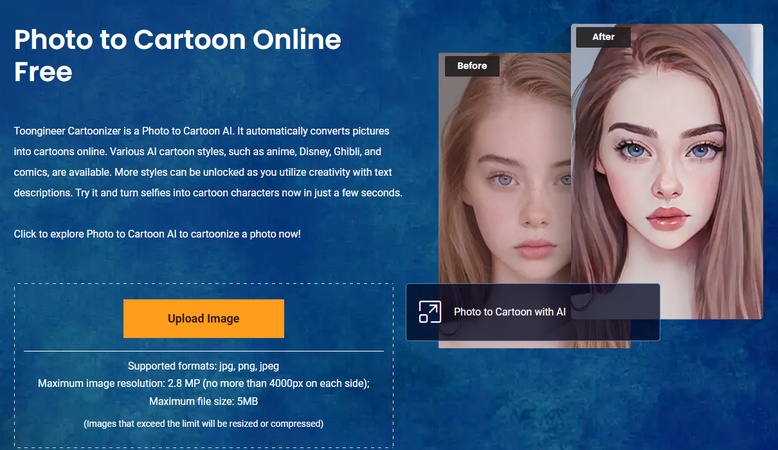The width and height of the screenshot is (778, 450).
Task: Click the Supported formats jpg, png, jpeg line
Action: pyautogui.click(x=203, y=366)
